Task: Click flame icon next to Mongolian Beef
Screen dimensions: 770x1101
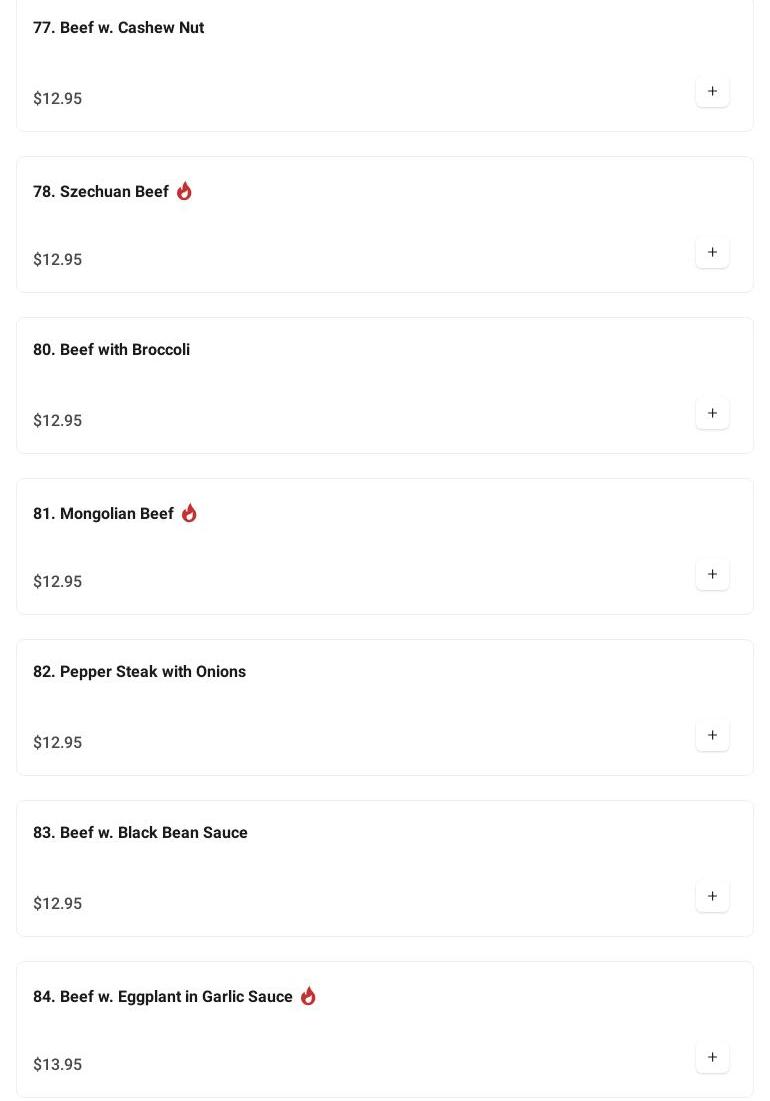Action: [x=189, y=513]
